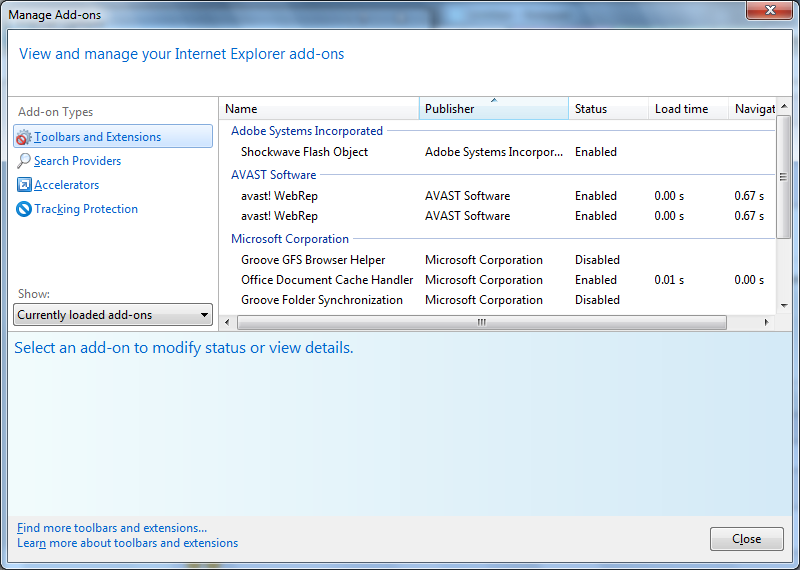Close the Manage Add-ons window with X
This screenshot has width=800, height=570.
[770, 10]
